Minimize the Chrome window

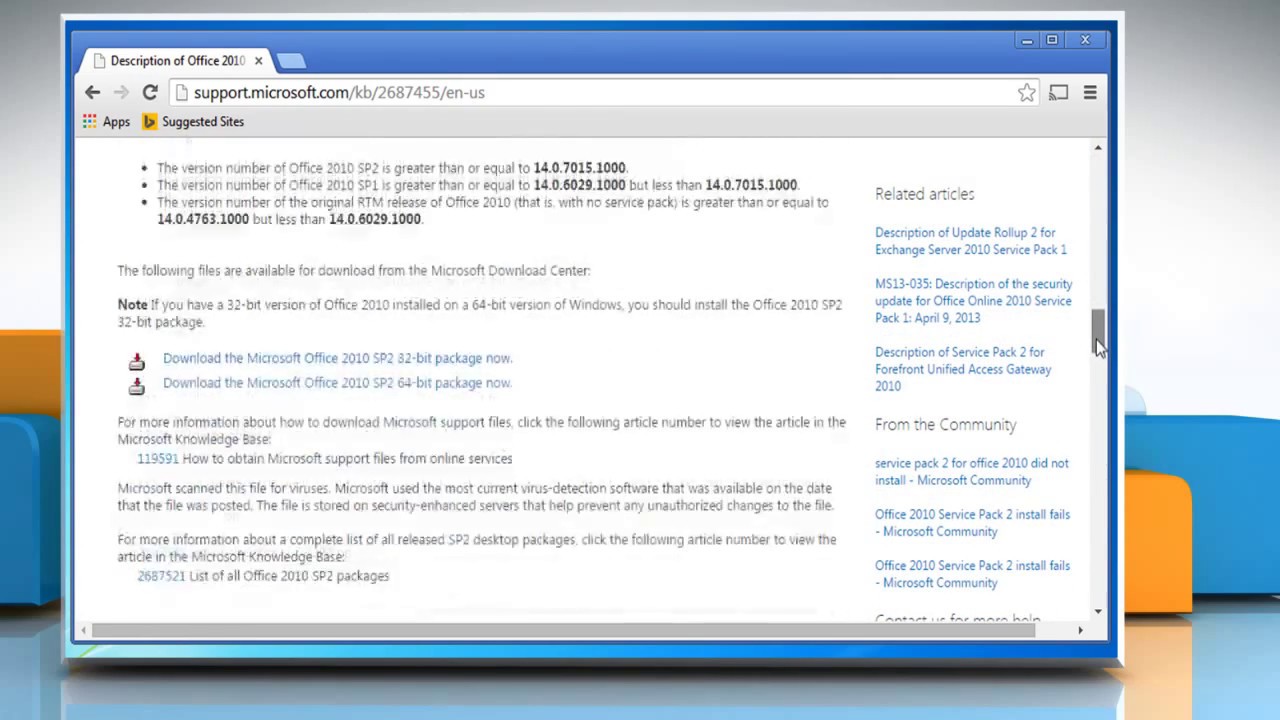tap(1027, 40)
